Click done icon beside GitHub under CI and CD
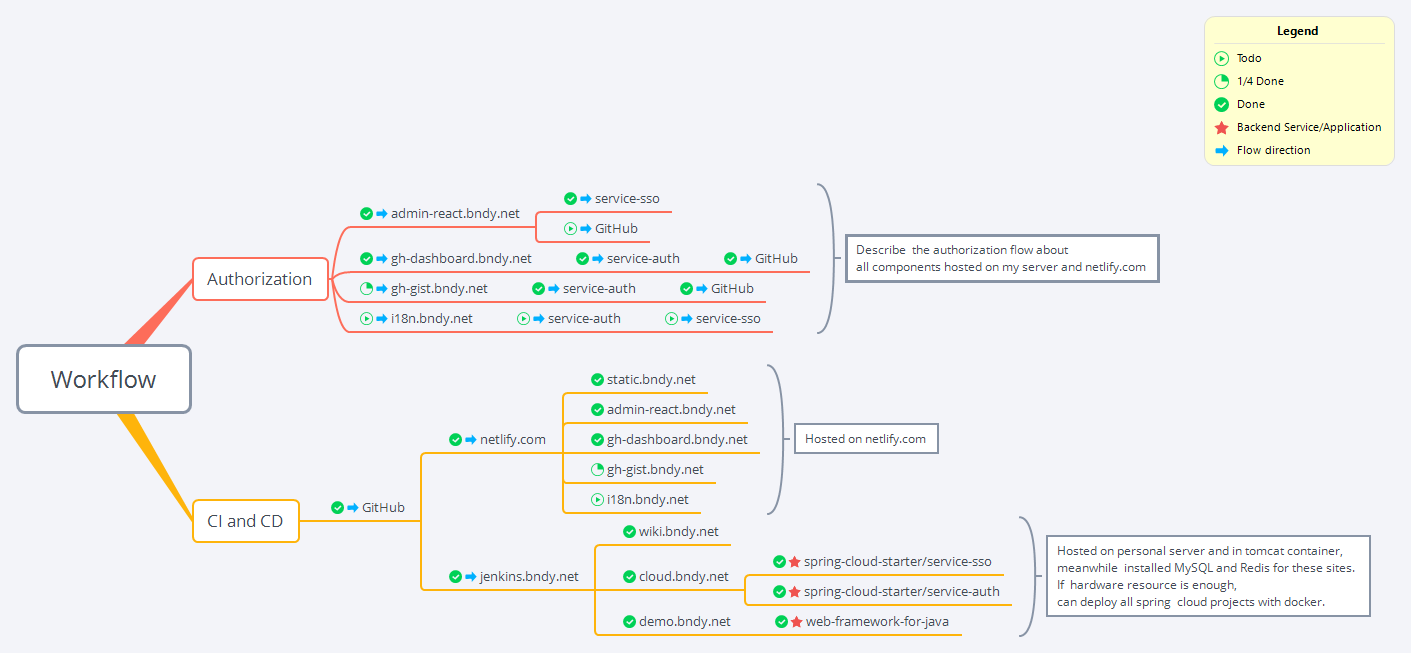Screen dimensions: 1411x653 point(337,507)
